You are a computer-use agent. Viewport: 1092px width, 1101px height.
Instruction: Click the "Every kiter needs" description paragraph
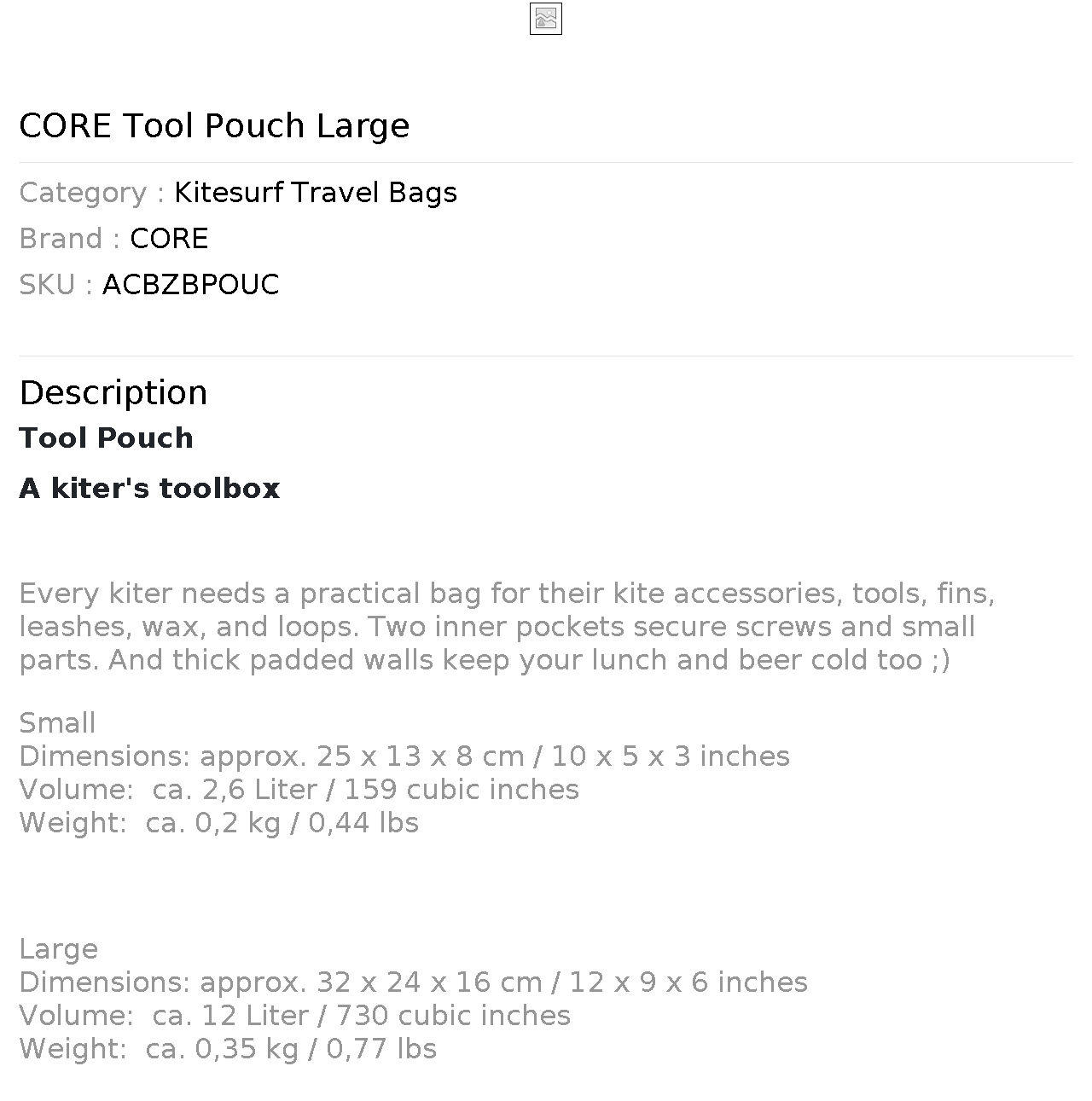pyautogui.click(x=507, y=627)
